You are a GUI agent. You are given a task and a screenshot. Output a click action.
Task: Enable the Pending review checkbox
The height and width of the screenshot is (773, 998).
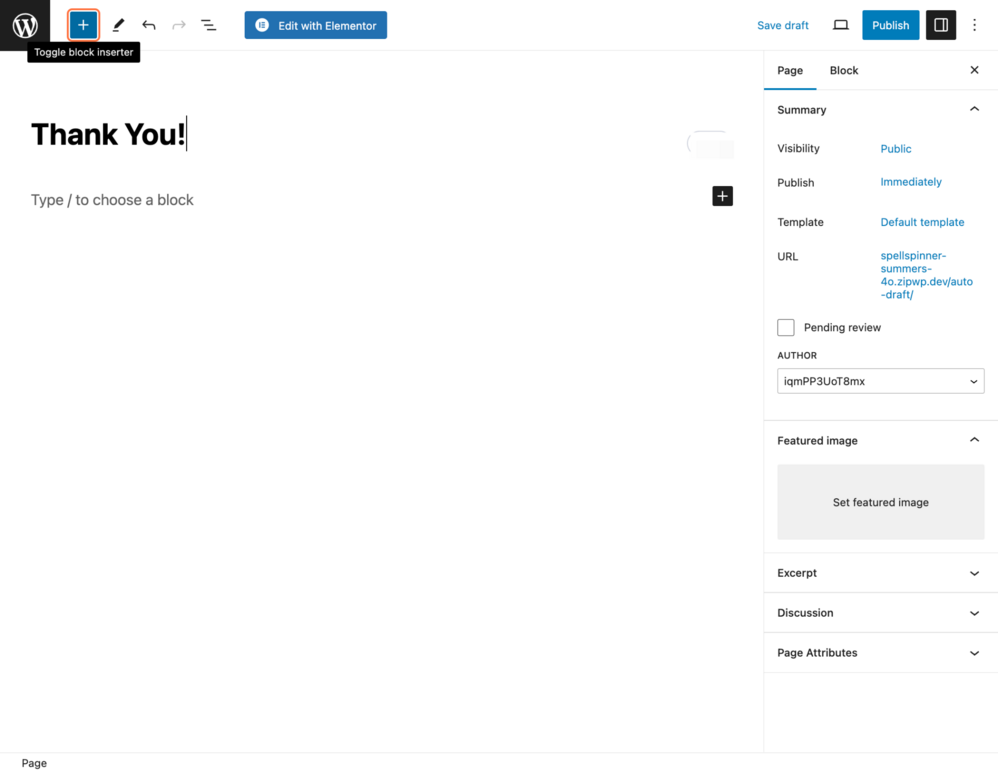tap(786, 327)
